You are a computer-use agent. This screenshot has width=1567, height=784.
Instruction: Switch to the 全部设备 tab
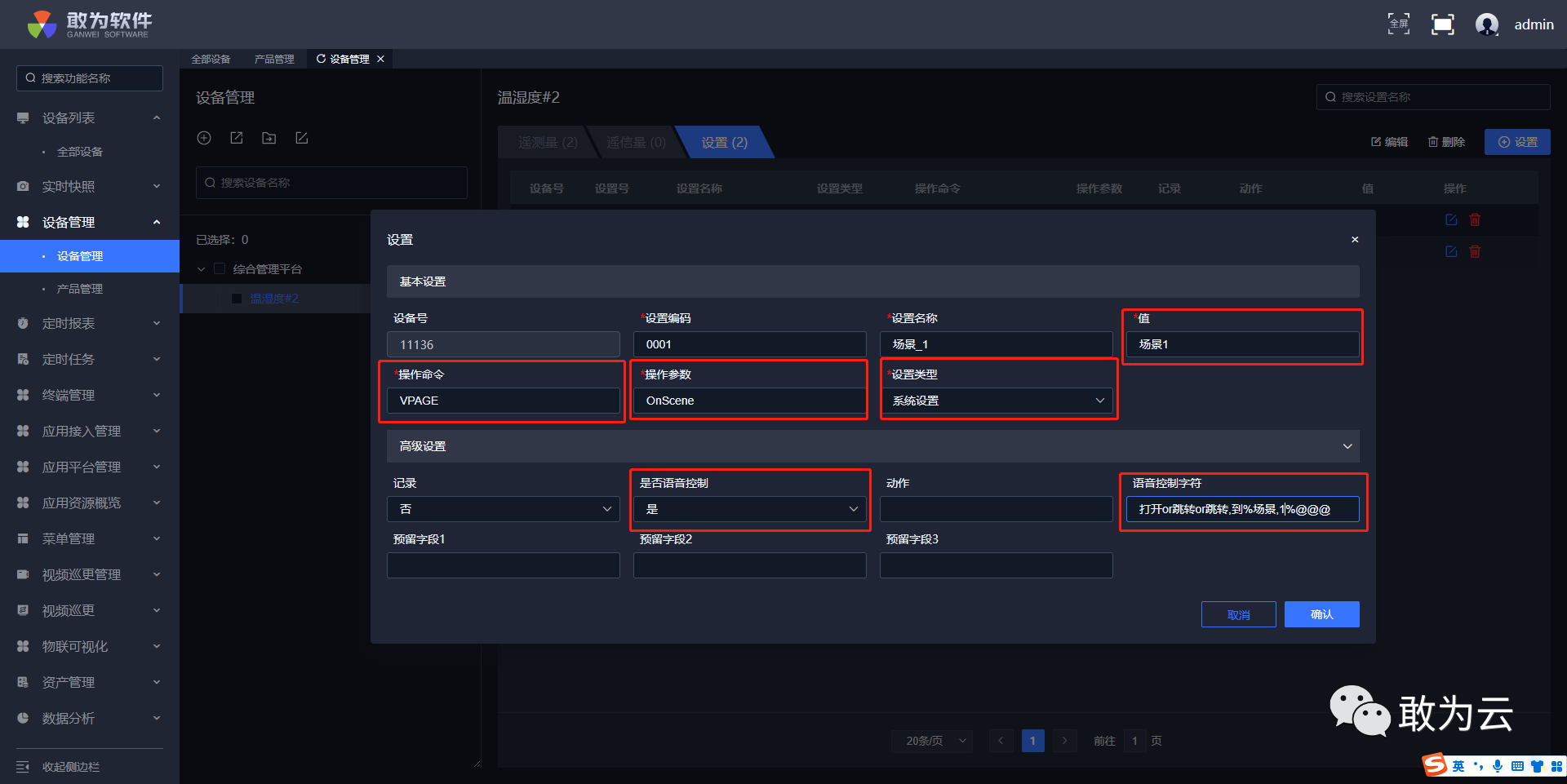211,59
